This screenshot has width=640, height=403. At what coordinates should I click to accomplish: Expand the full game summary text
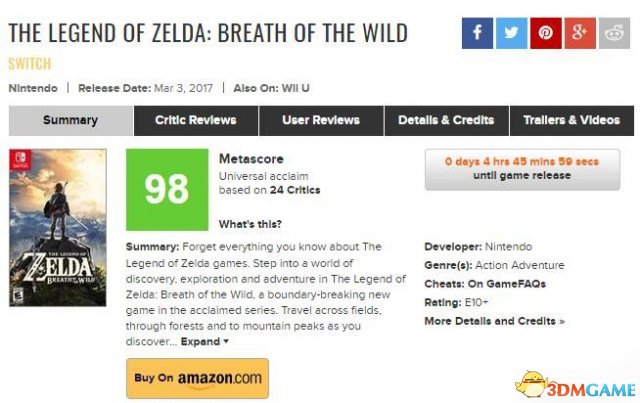point(204,341)
